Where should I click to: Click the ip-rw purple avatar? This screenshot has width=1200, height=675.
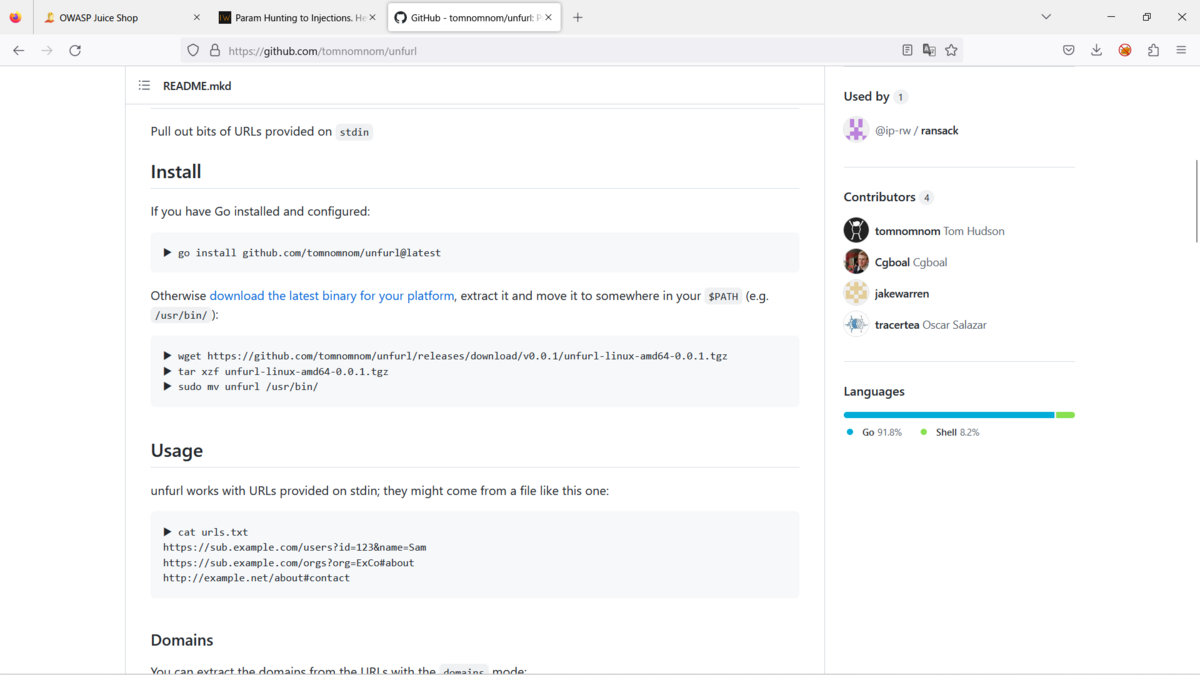[x=856, y=130]
